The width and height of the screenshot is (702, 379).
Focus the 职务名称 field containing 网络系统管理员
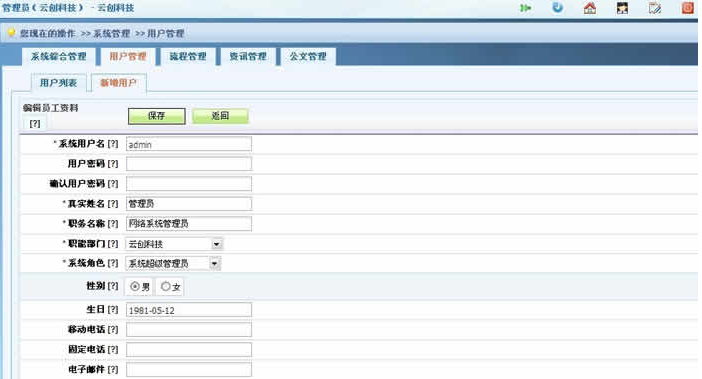click(189, 224)
